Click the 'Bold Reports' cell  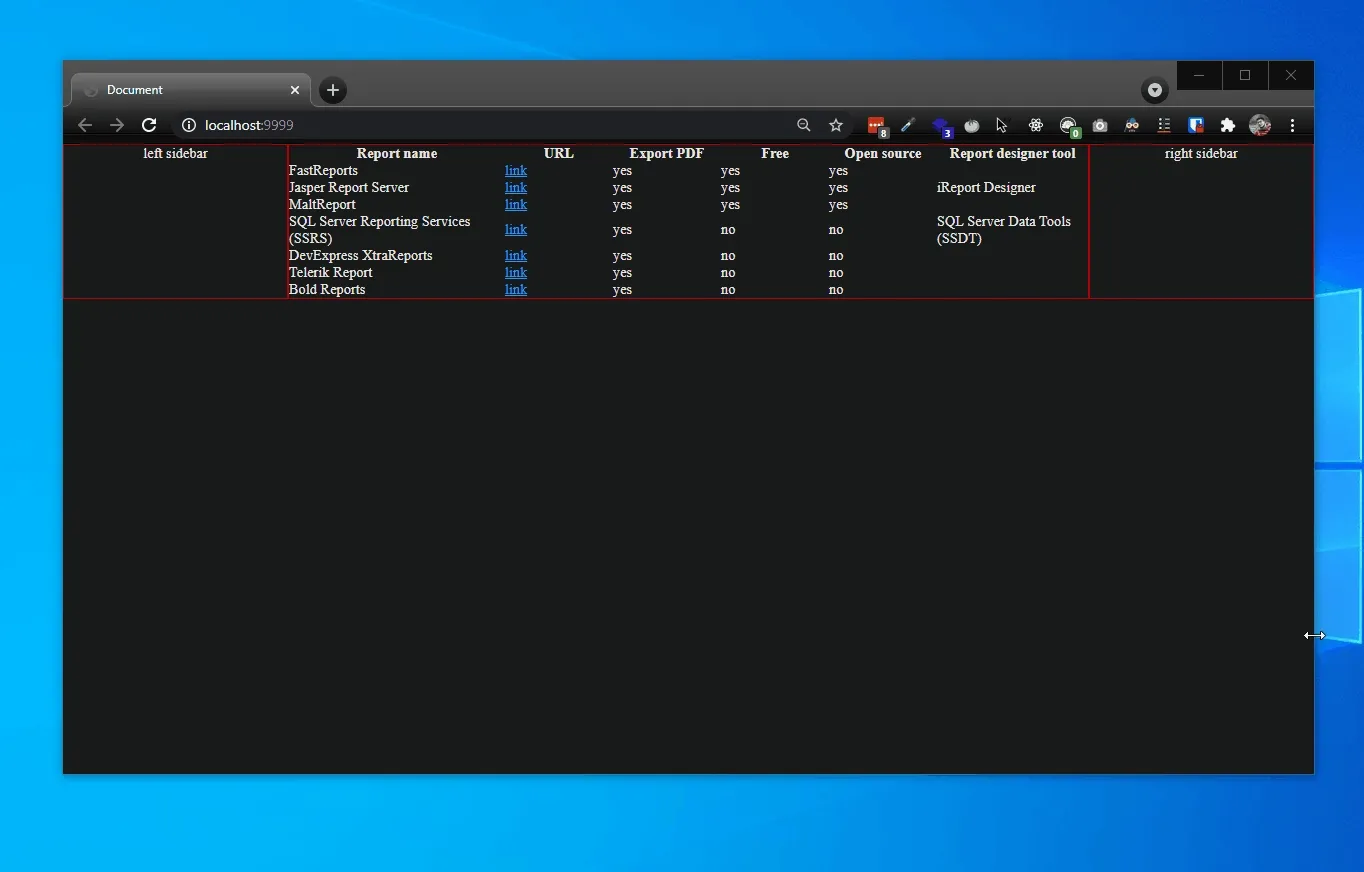tap(327, 290)
